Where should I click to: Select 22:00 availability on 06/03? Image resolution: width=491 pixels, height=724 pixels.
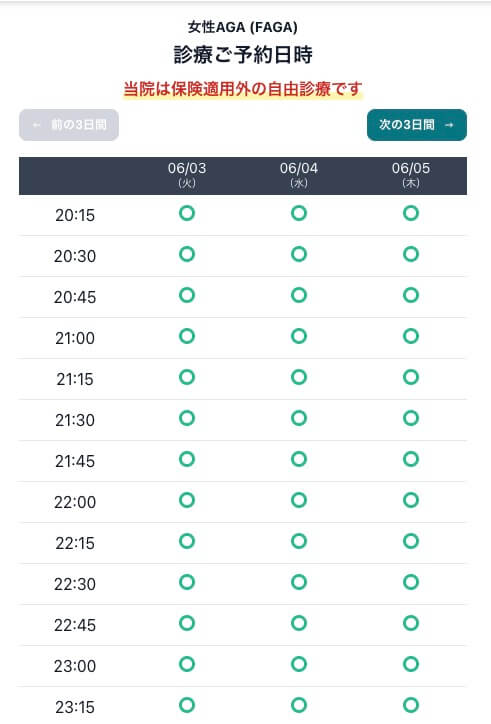pyautogui.click(x=187, y=500)
